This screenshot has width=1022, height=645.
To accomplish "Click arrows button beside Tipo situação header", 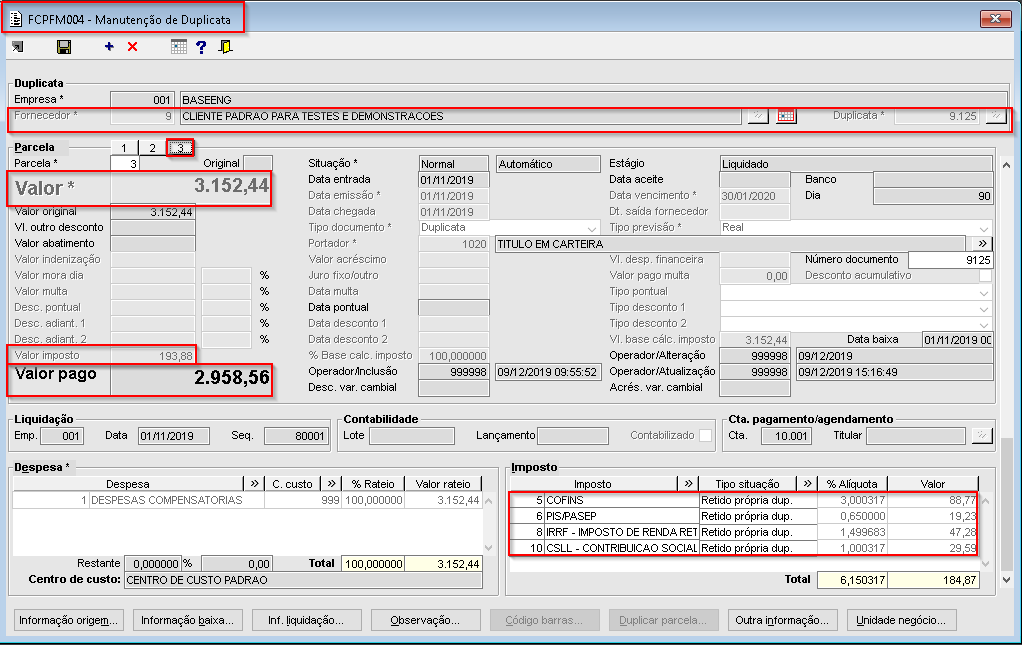I will (x=807, y=483).
